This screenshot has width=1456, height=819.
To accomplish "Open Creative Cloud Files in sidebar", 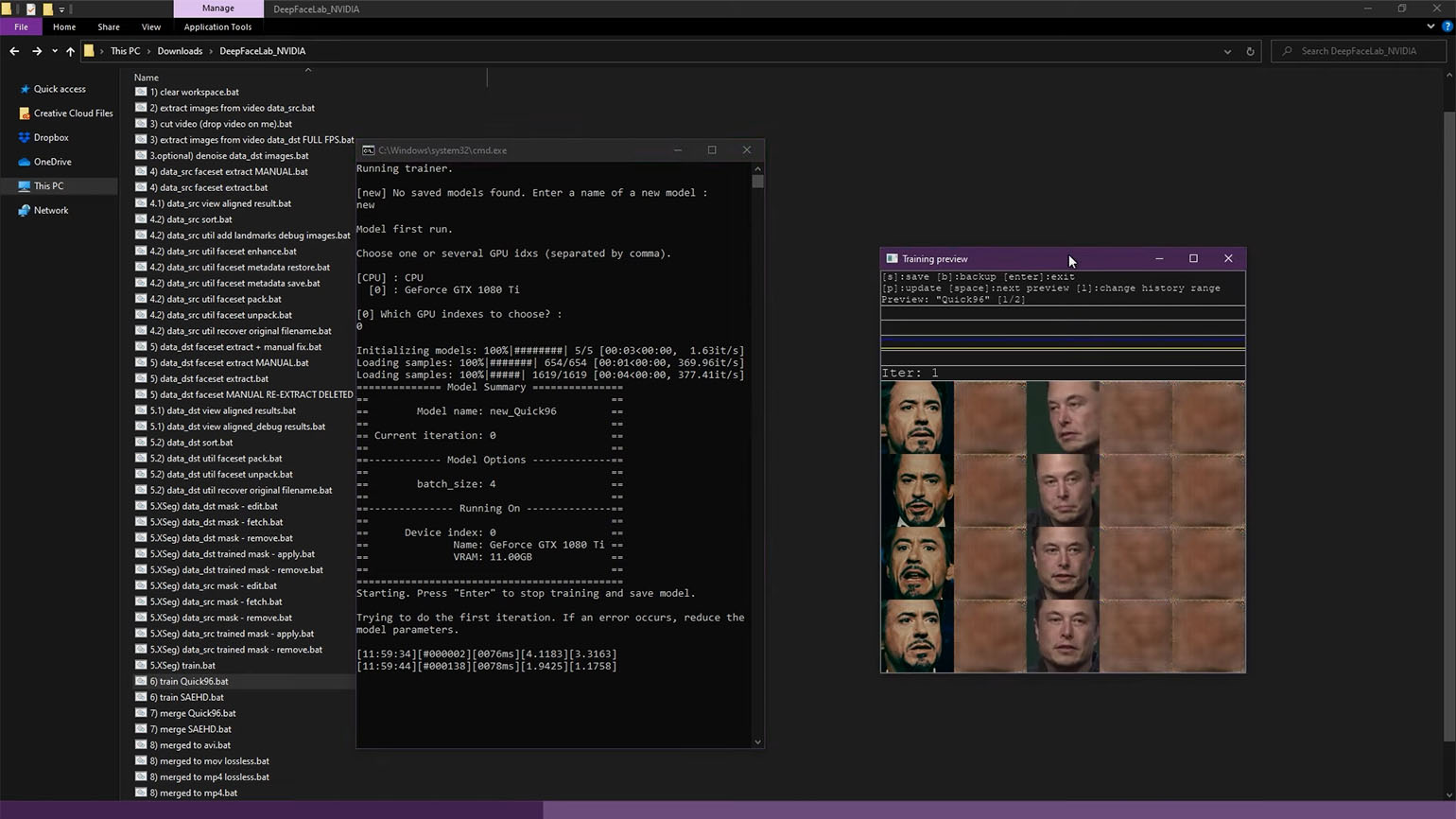I will 73,113.
